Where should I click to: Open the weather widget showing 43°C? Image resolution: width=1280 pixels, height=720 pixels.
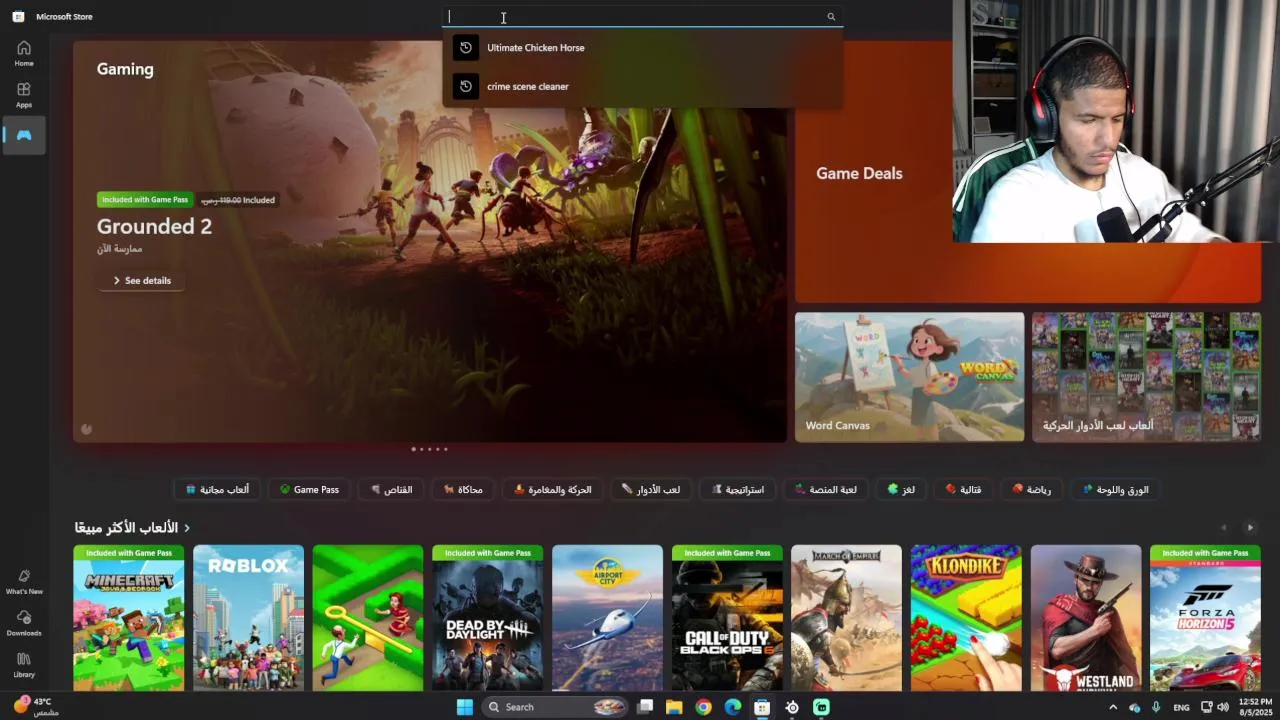click(x=34, y=706)
